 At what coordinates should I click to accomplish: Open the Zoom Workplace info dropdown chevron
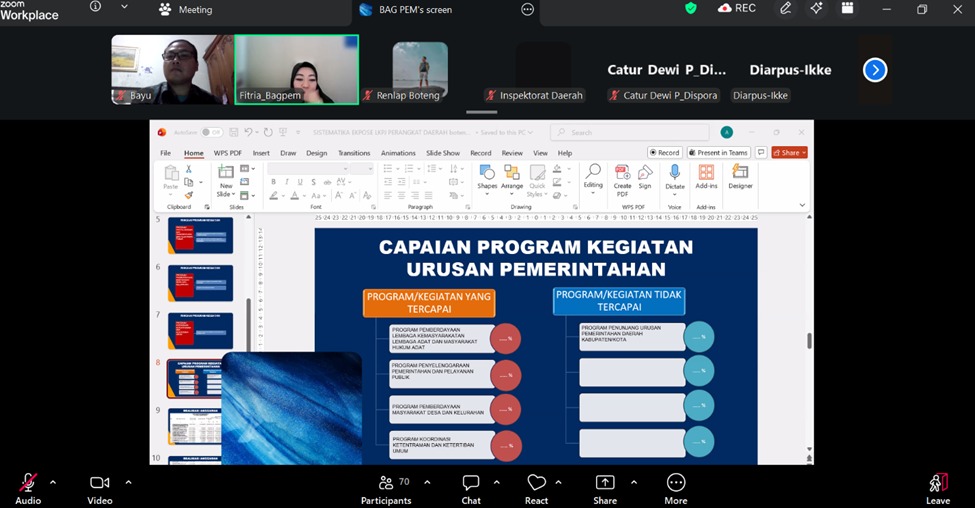pyautogui.click(x=124, y=7)
